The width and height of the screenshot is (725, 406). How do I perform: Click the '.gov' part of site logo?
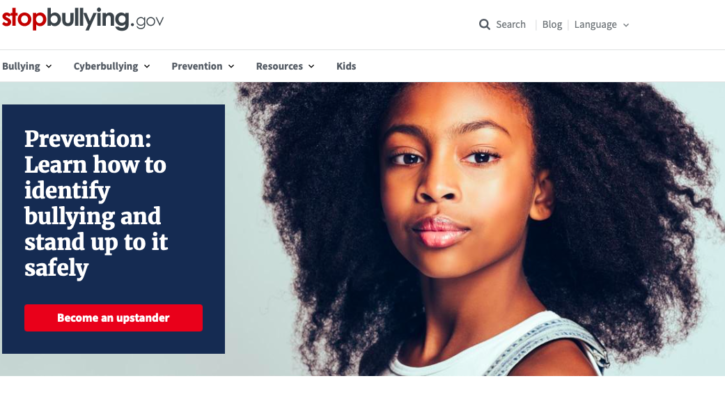coord(147,21)
